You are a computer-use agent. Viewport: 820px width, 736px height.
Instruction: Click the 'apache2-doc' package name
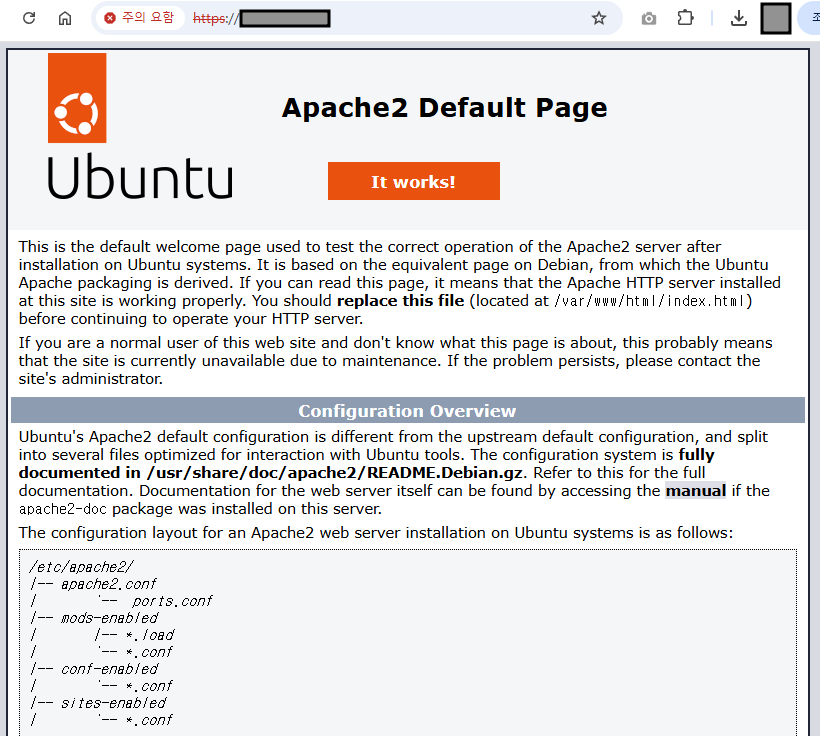pyautogui.click(x=63, y=509)
